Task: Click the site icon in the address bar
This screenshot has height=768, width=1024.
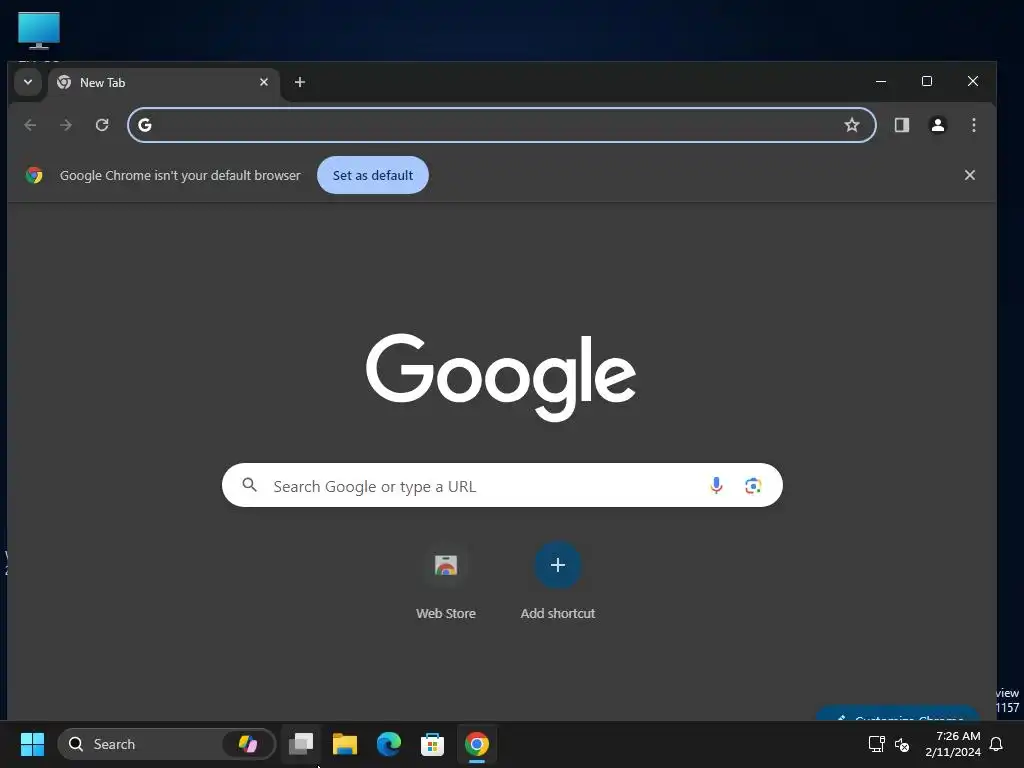Action: [x=145, y=125]
